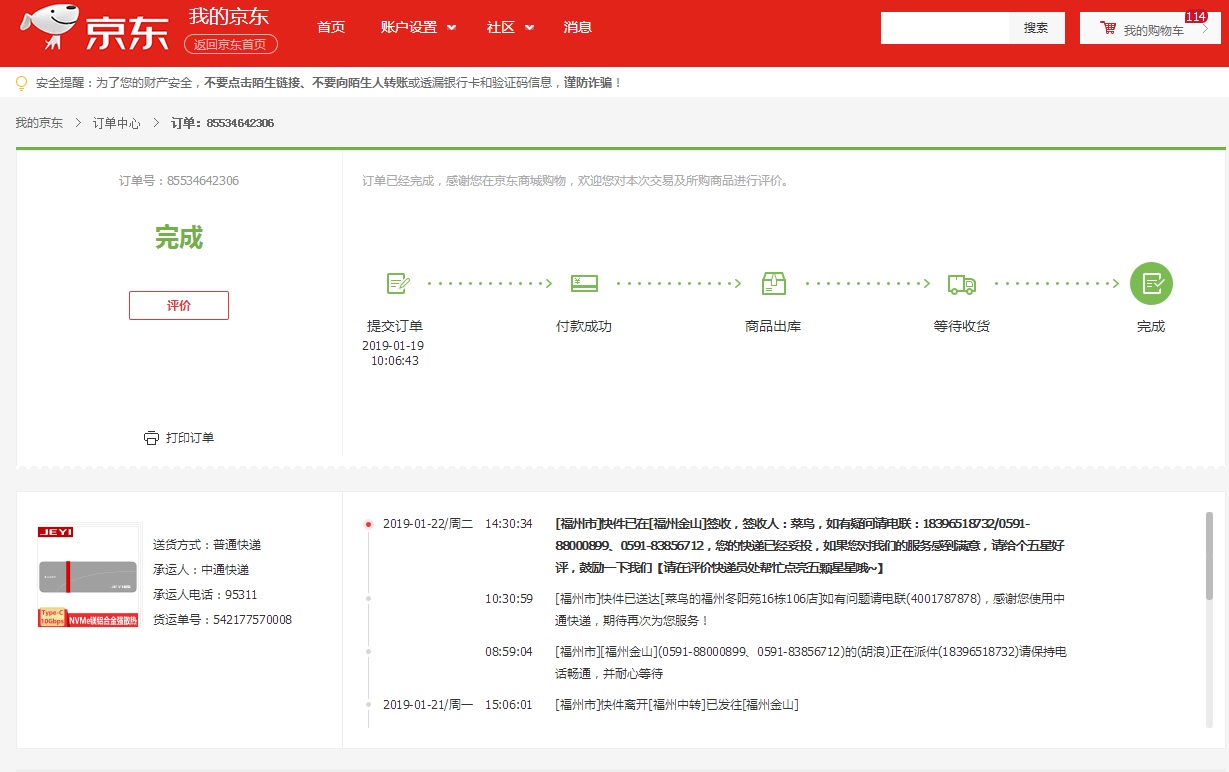Click the cart count badge 114
The height and width of the screenshot is (772, 1229).
[x=1195, y=17]
